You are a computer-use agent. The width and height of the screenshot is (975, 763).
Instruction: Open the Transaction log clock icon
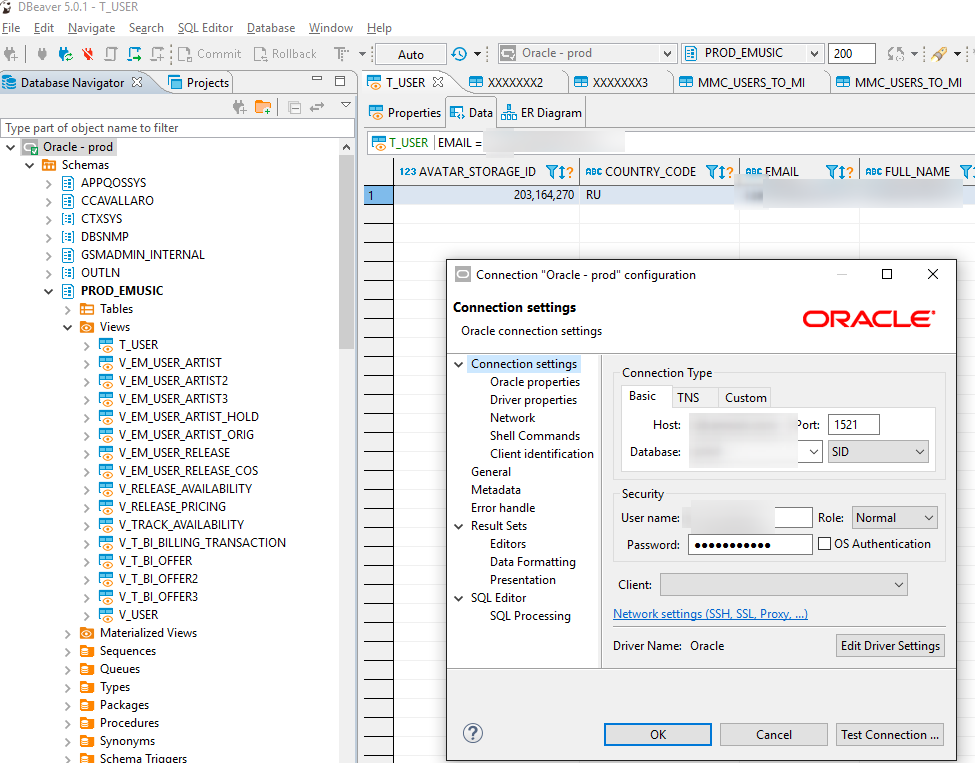point(459,54)
